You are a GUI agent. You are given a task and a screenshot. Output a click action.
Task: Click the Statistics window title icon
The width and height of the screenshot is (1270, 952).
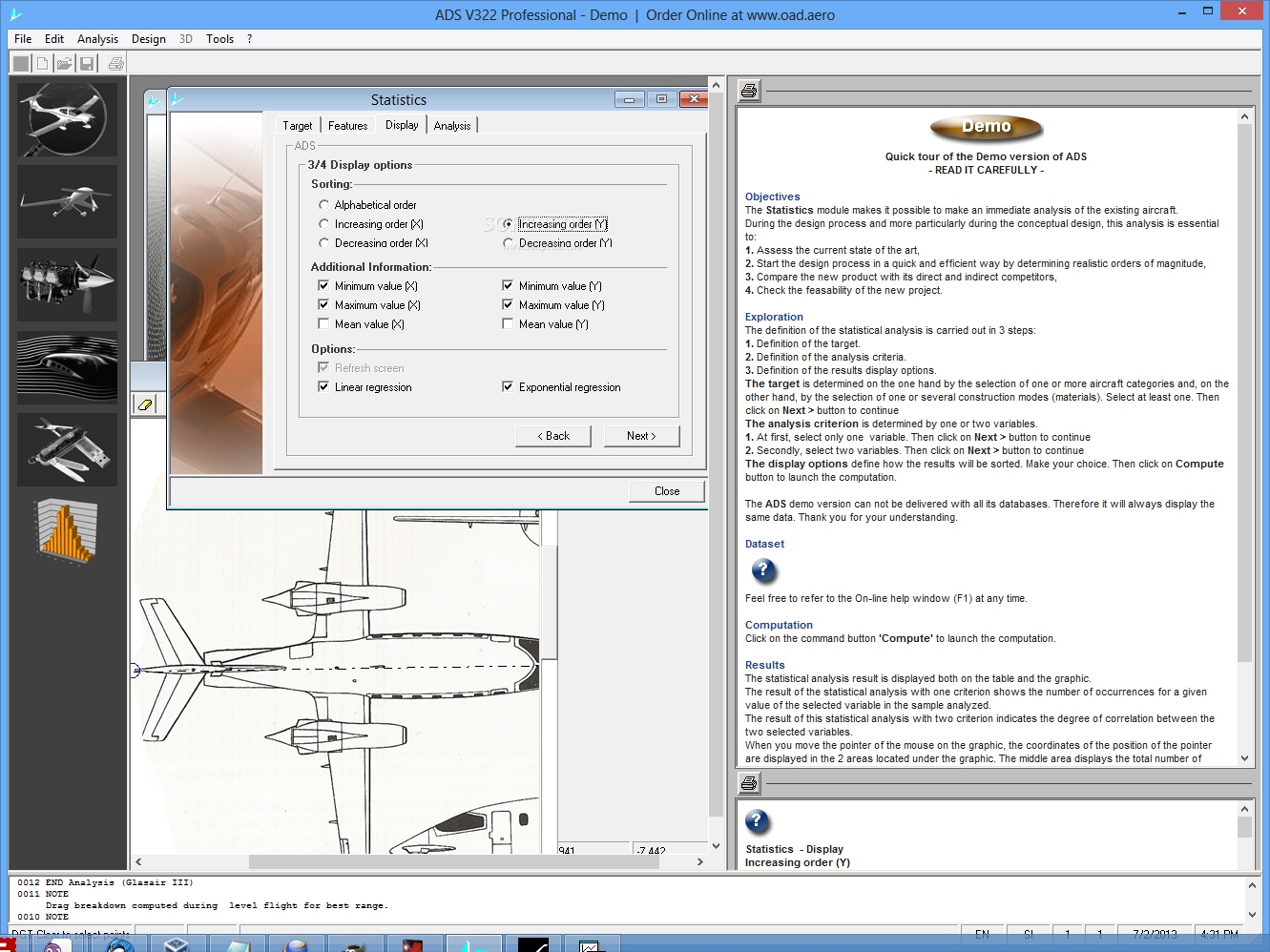[177, 99]
